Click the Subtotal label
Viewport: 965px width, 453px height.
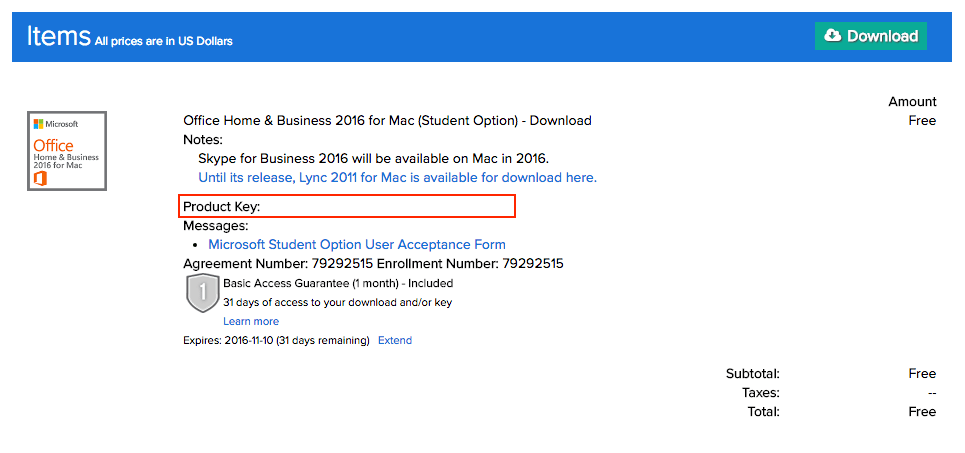coord(753,374)
